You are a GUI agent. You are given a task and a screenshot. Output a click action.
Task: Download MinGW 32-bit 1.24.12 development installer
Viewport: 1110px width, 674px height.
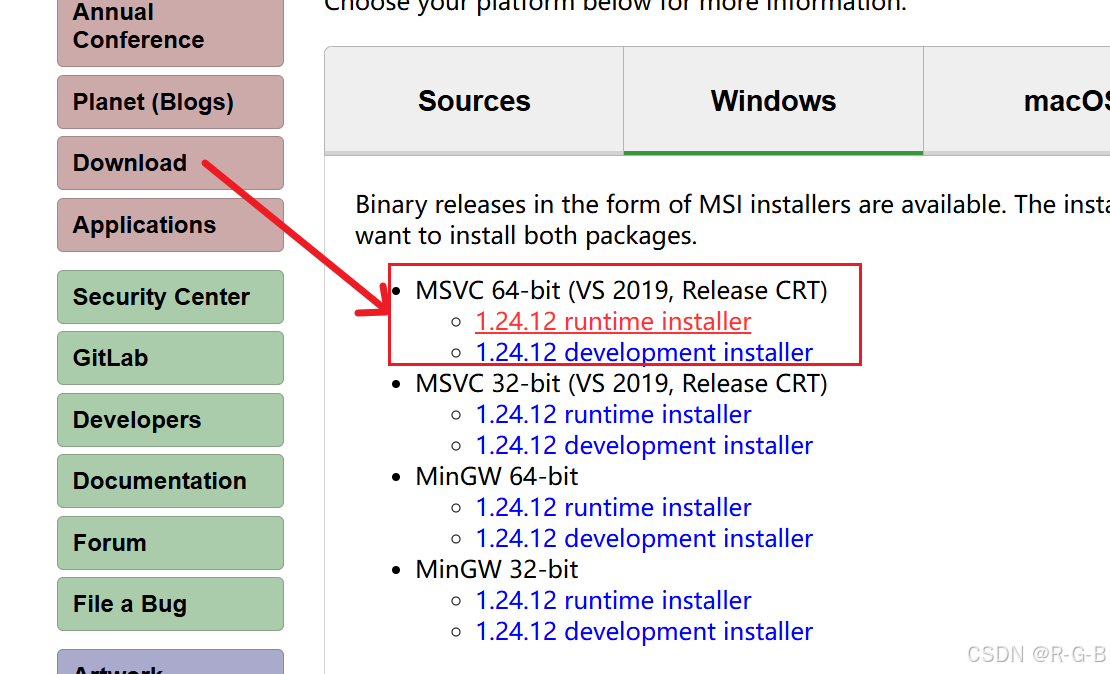(644, 631)
